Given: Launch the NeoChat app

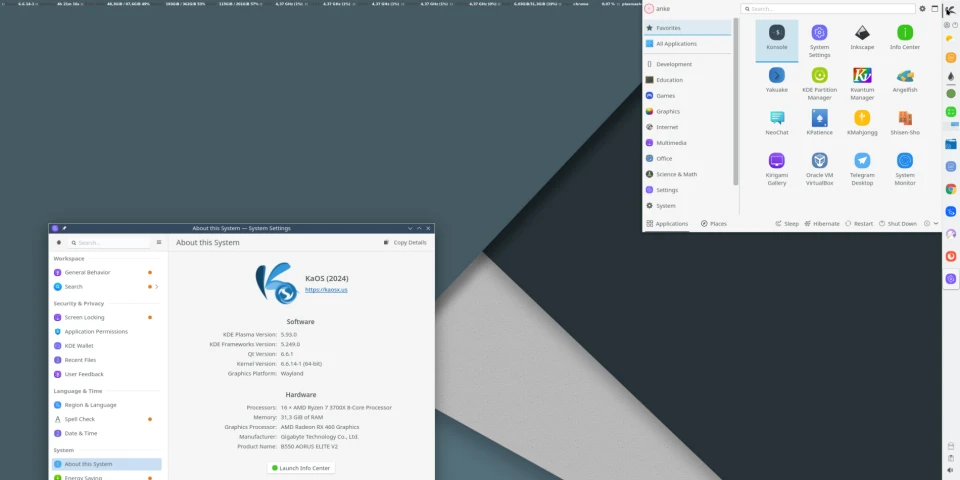Looking at the screenshot, I should click(776, 123).
